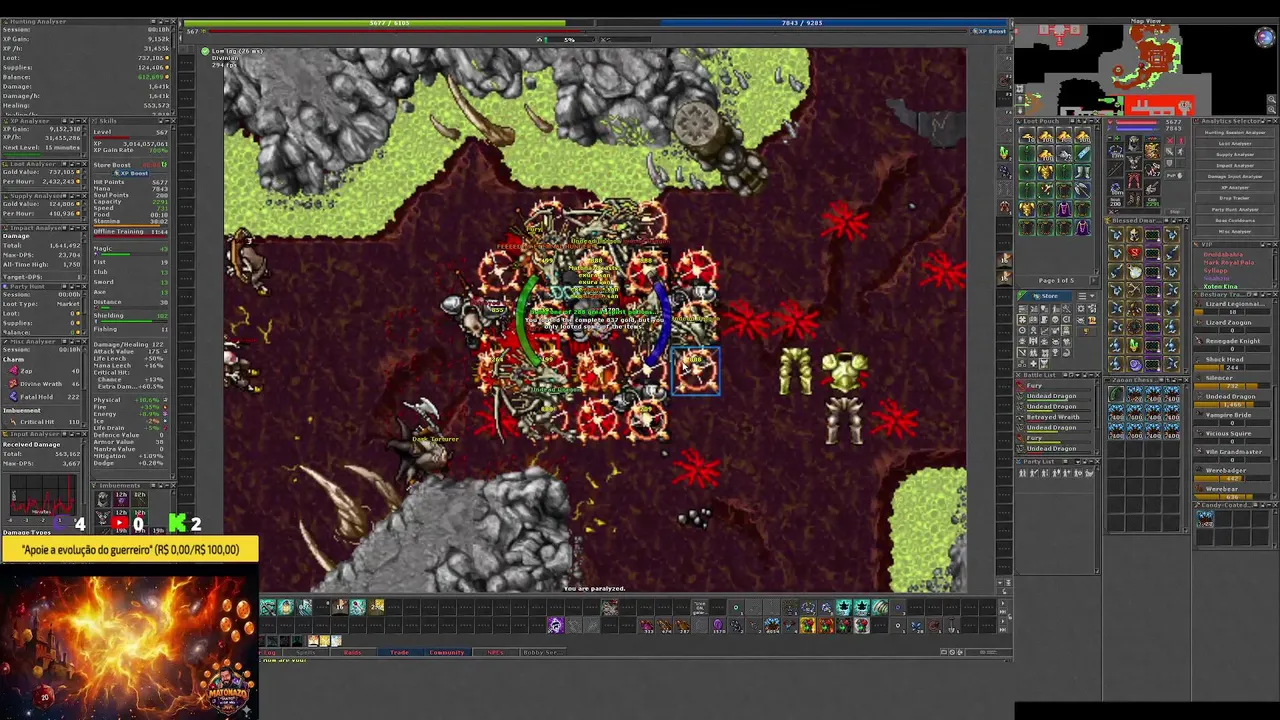This screenshot has width=1280, height=720.
Task: Collapse the Loot Pouch panel
Action: coord(1091,121)
